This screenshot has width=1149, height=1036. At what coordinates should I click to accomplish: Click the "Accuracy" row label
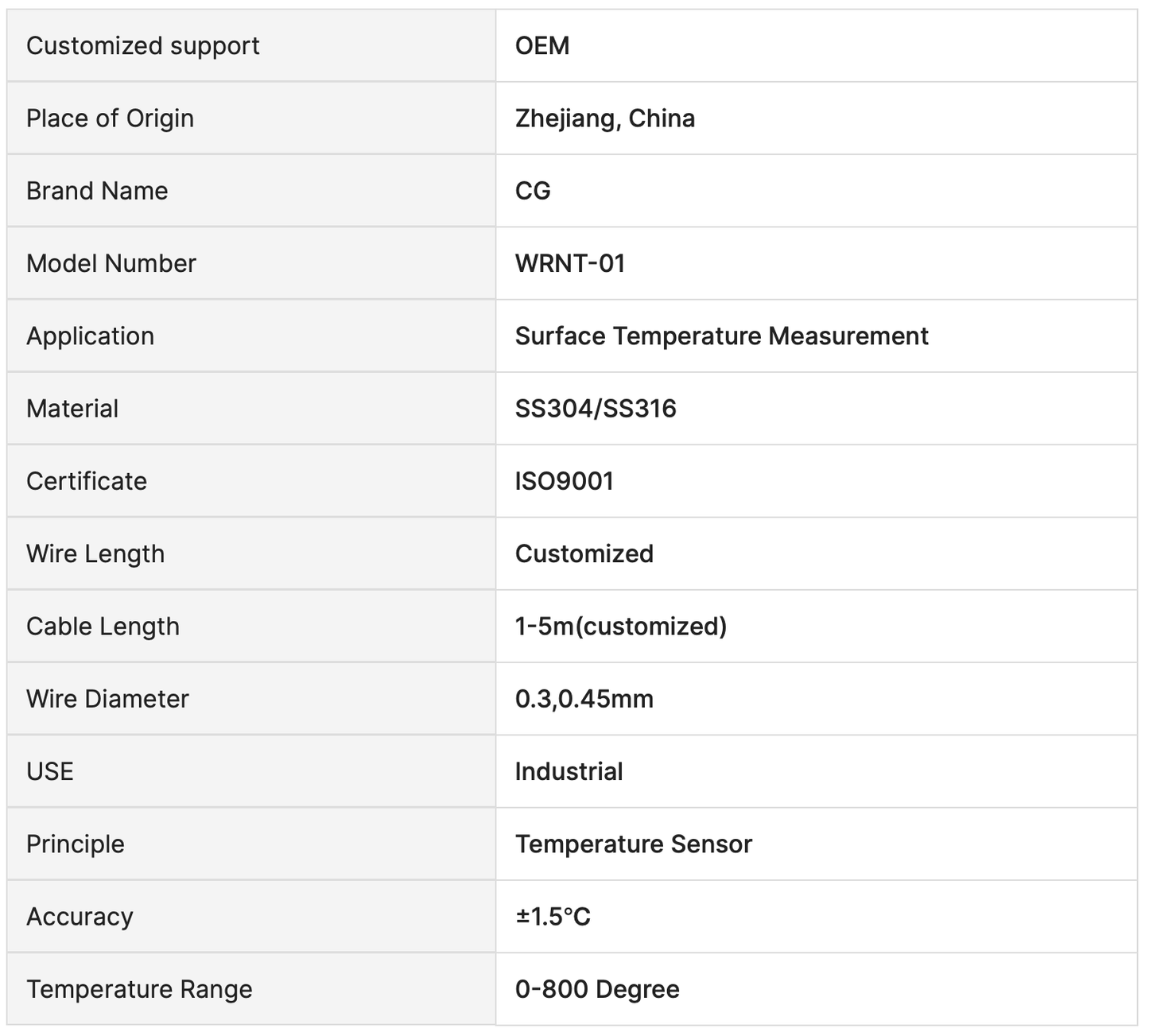point(80,917)
